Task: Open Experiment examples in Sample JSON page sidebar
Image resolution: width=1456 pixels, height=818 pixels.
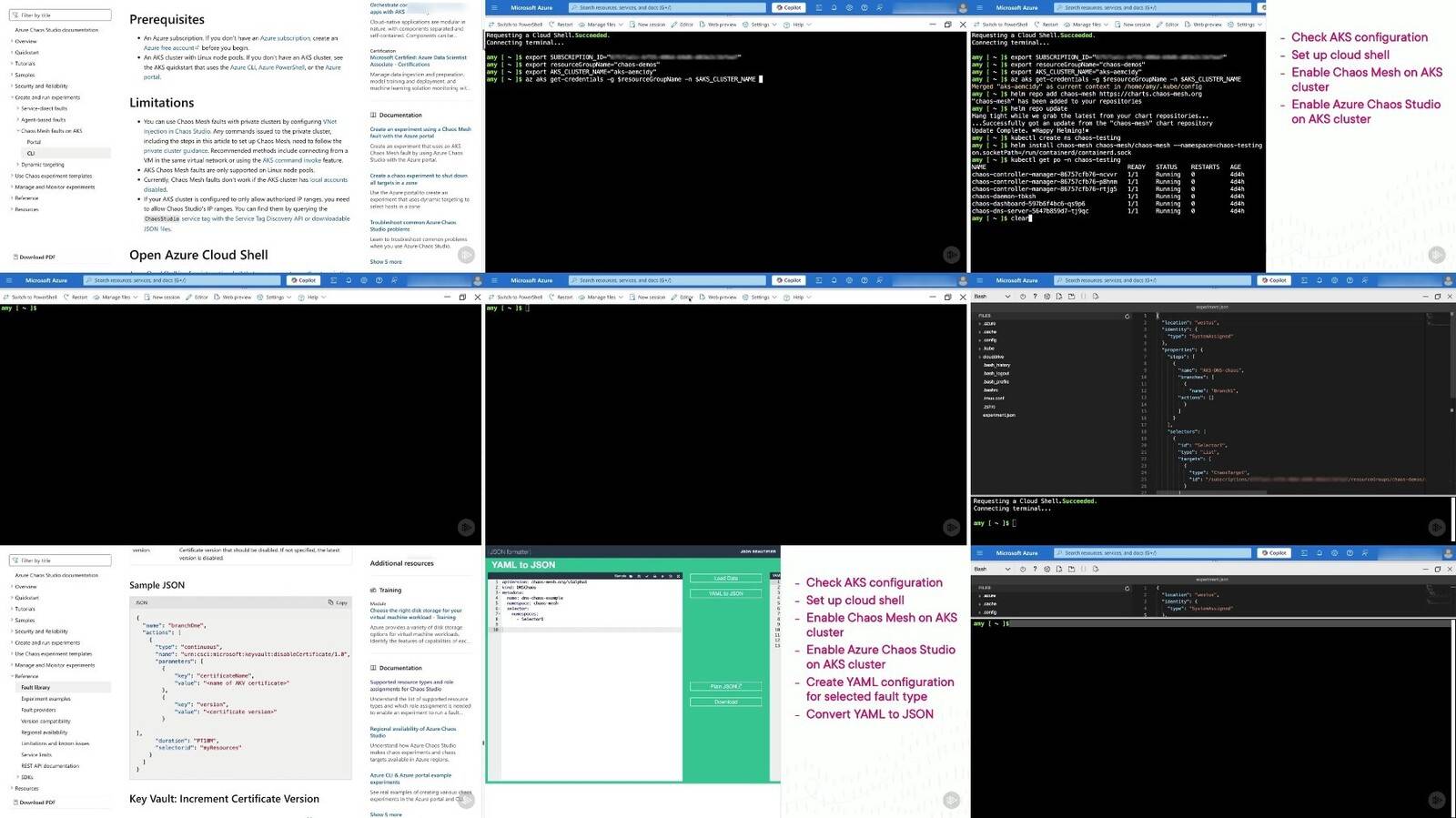Action: click(45, 699)
